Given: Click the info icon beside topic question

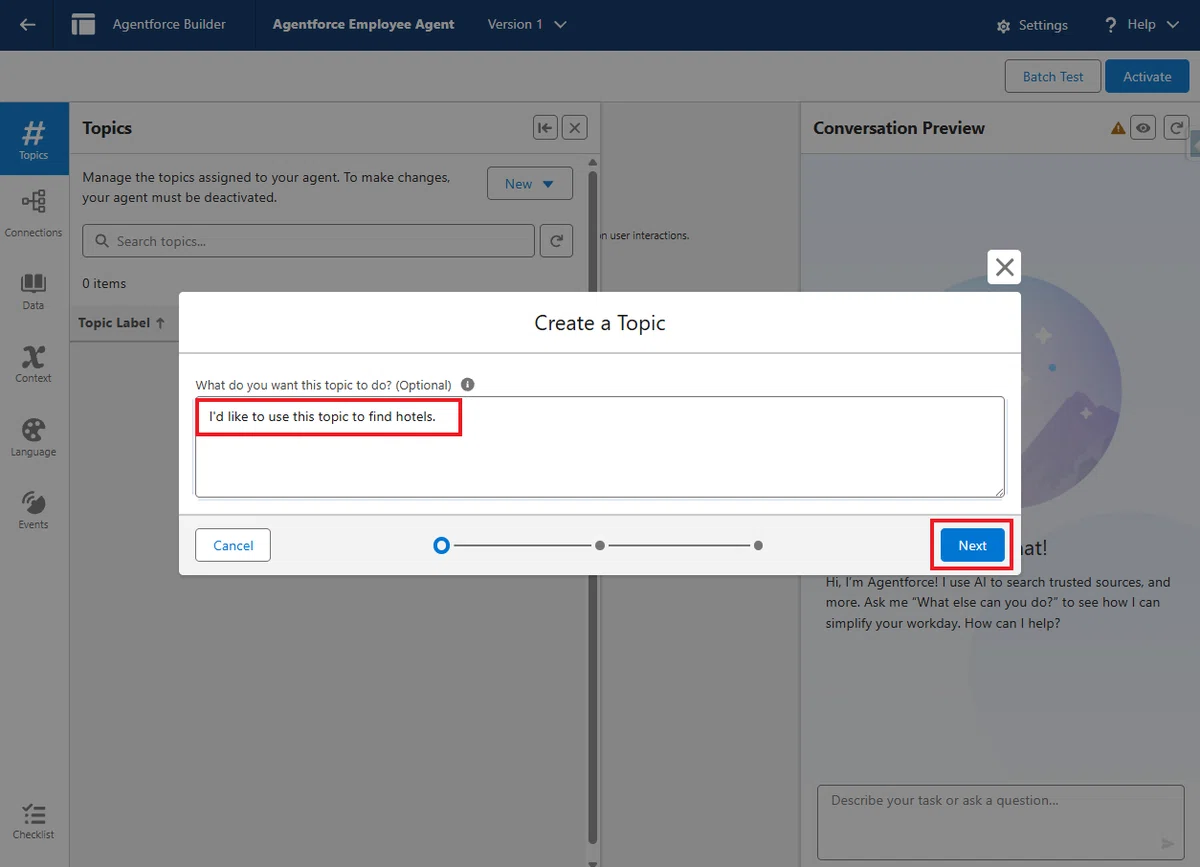Looking at the screenshot, I should point(468,384).
